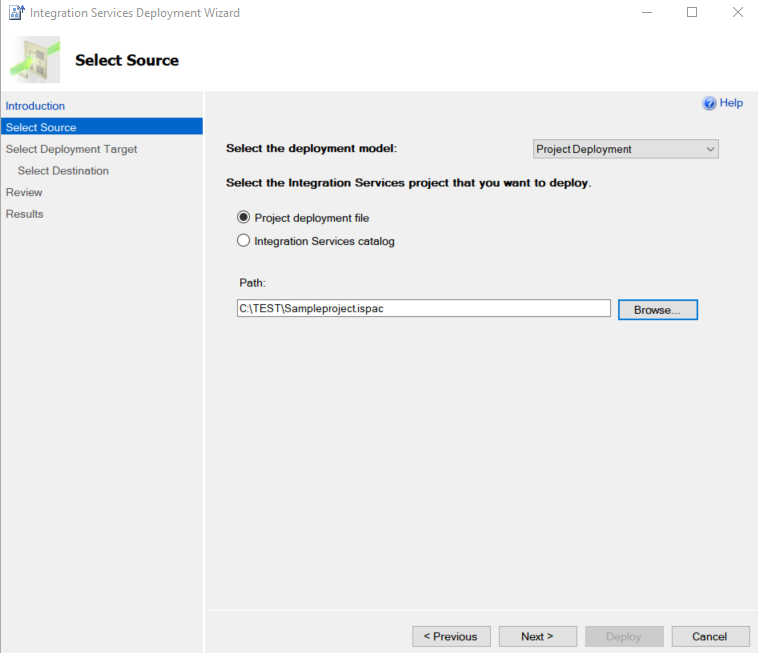758x653 pixels.
Task: Click the Select Source header graphic icon
Action: (x=34, y=60)
